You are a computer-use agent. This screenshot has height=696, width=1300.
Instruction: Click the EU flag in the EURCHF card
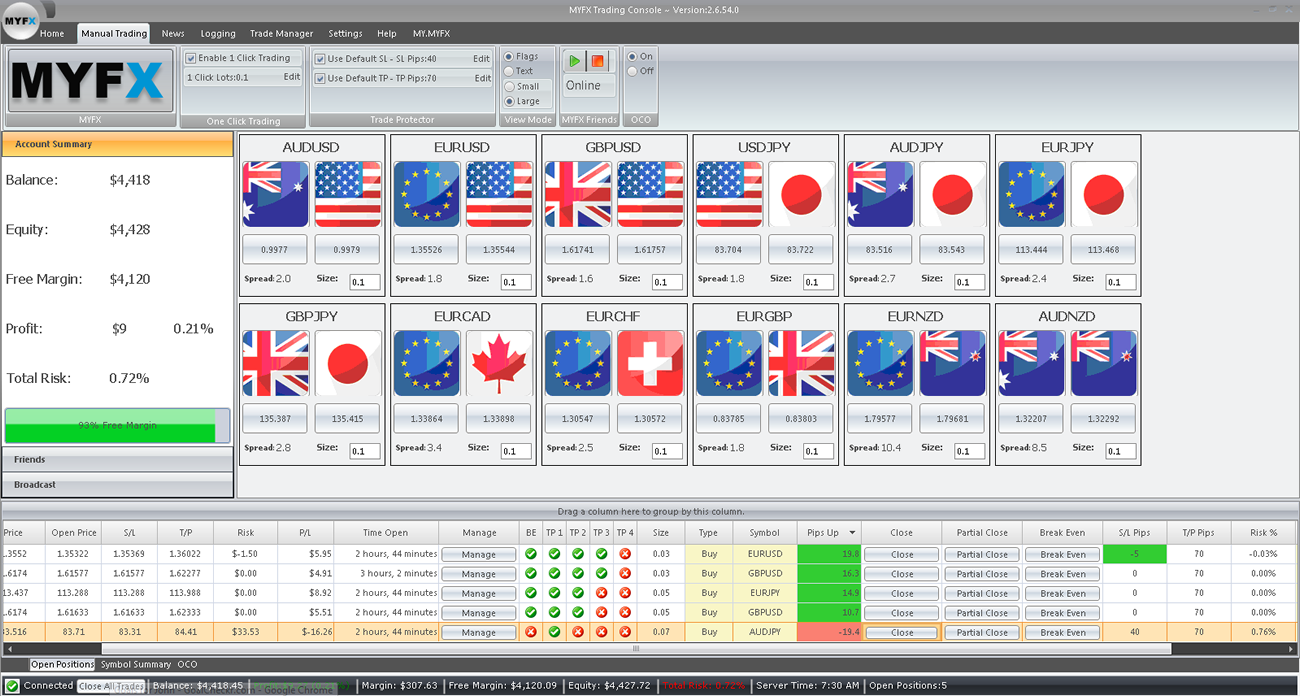pos(578,363)
